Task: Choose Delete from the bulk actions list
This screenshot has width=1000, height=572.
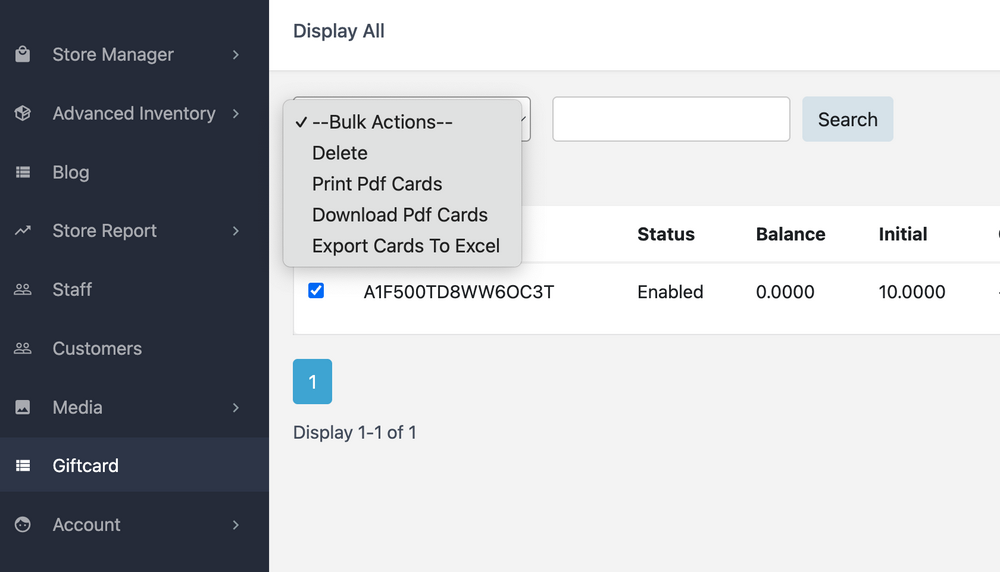Action: tap(340, 153)
